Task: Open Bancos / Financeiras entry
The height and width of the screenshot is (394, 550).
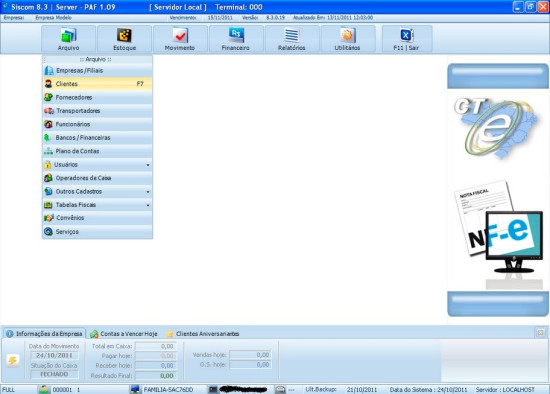Action: [x=97, y=138]
